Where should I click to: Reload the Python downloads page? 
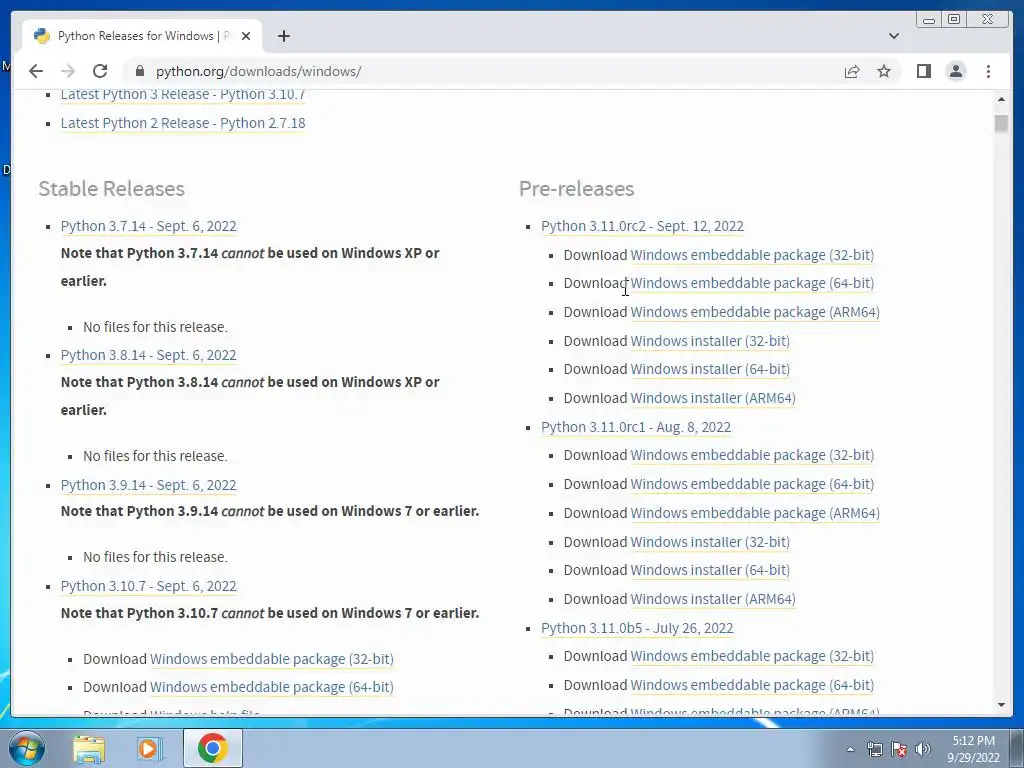pyautogui.click(x=100, y=71)
